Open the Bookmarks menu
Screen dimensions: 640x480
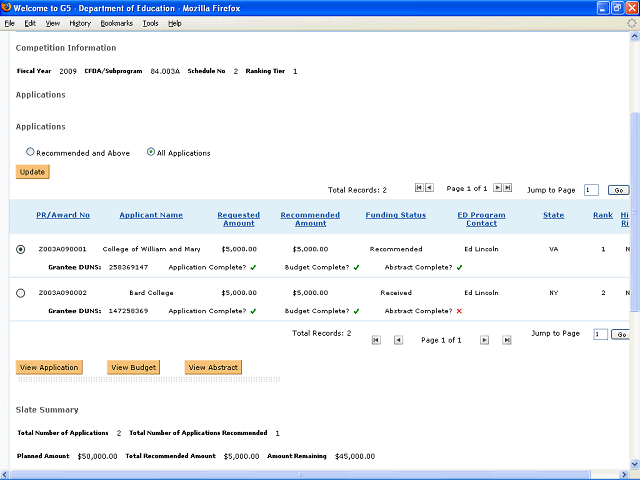click(x=116, y=23)
